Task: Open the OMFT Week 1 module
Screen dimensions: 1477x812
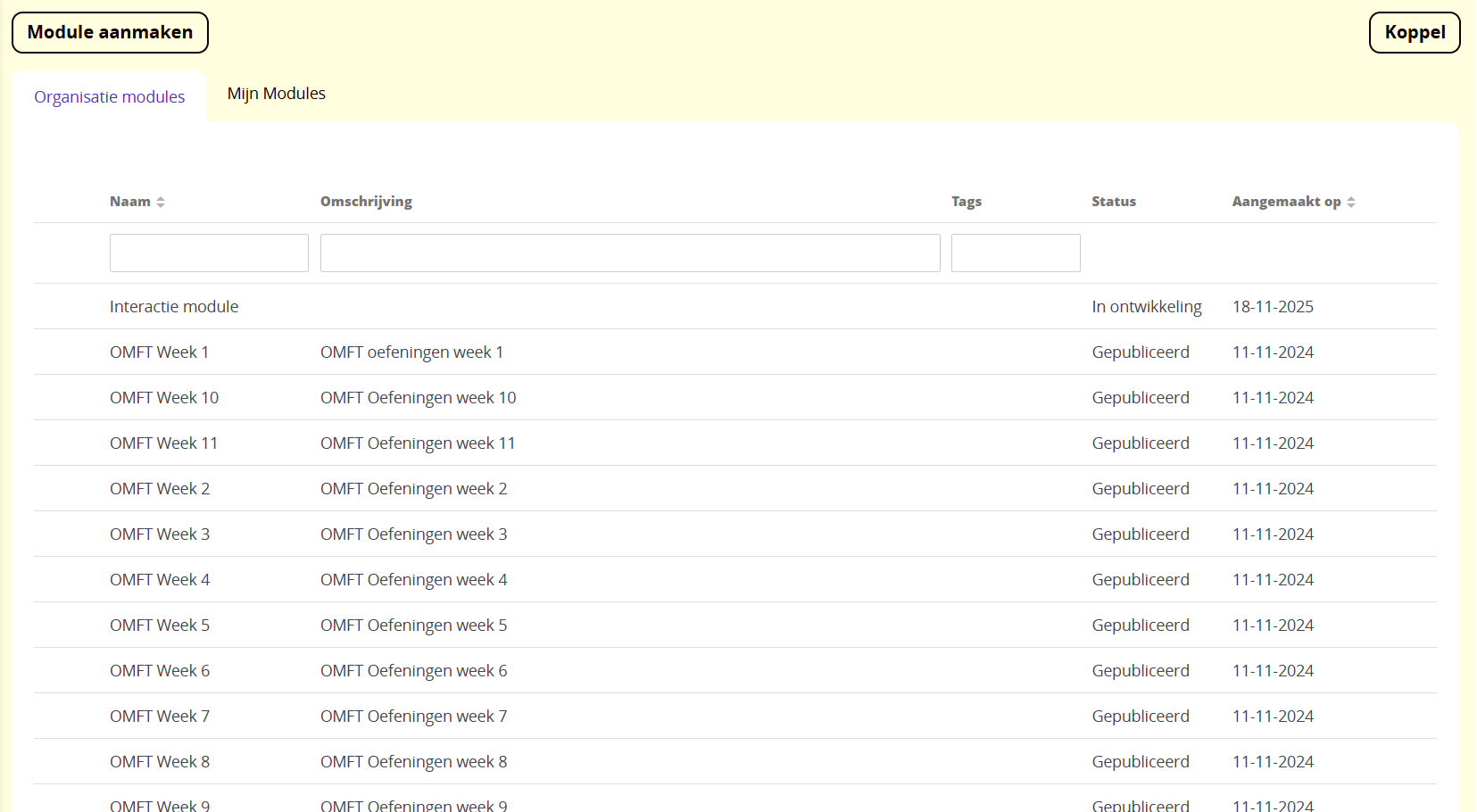Action: pos(159,352)
